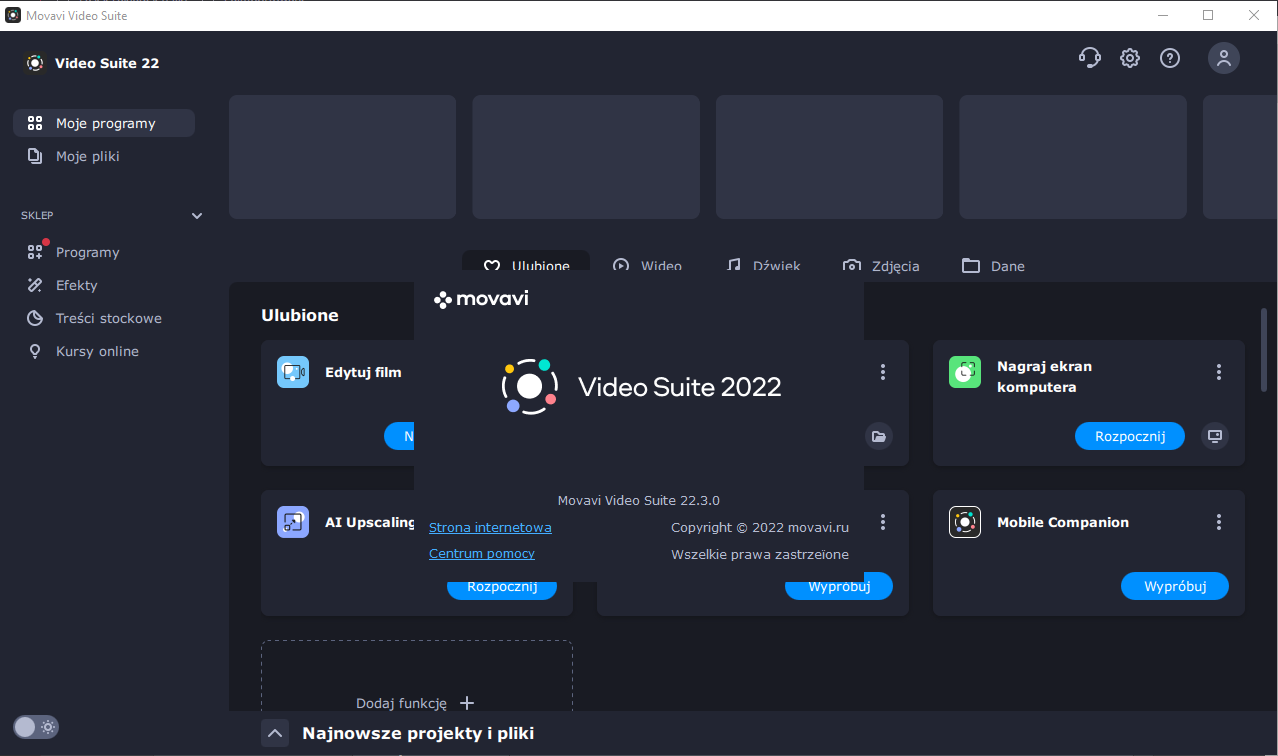Click Wypróbuj in the bottom middle card

[x=839, y=587]
